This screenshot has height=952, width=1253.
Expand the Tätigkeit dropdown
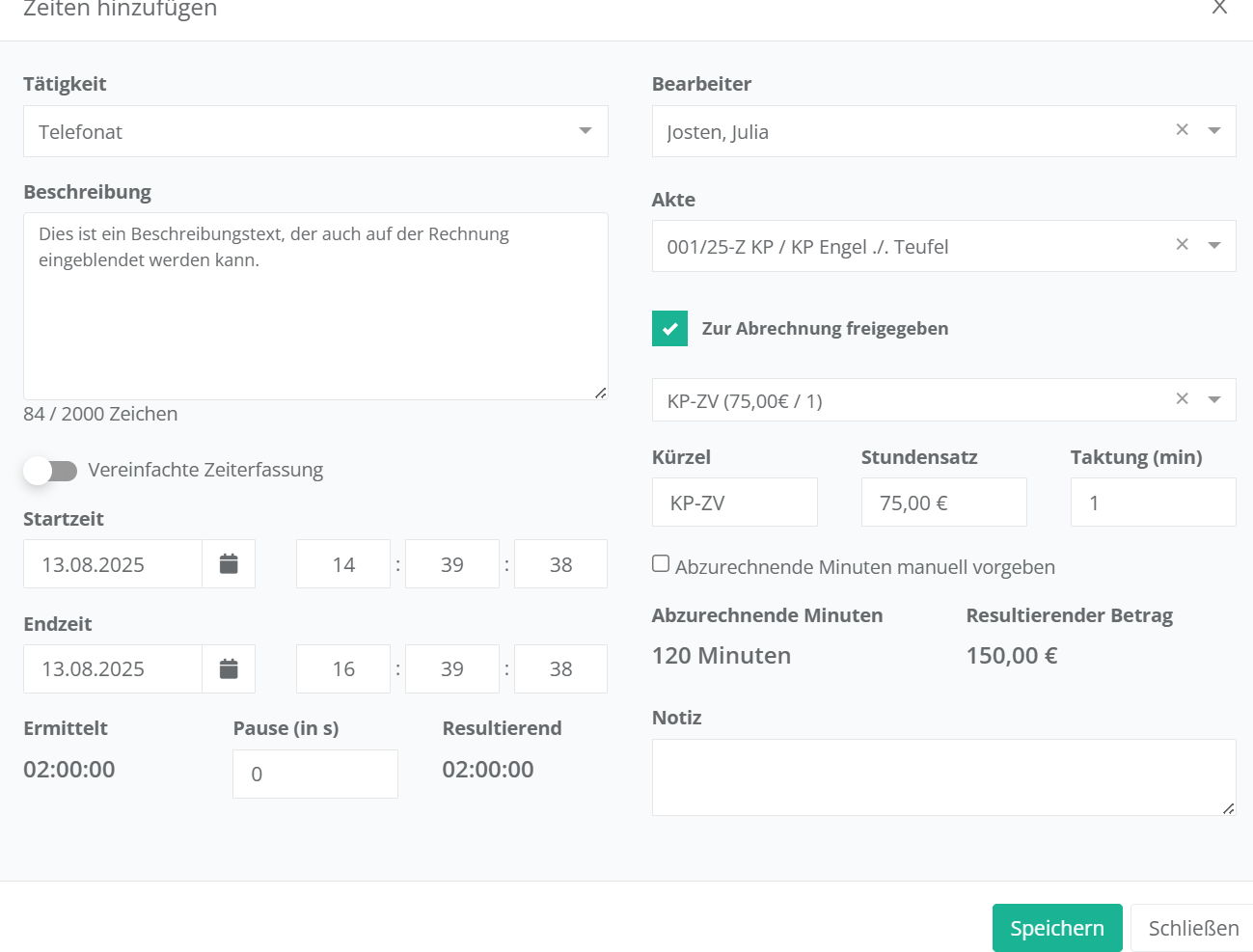pyautogui.click(x=585, y=131)
